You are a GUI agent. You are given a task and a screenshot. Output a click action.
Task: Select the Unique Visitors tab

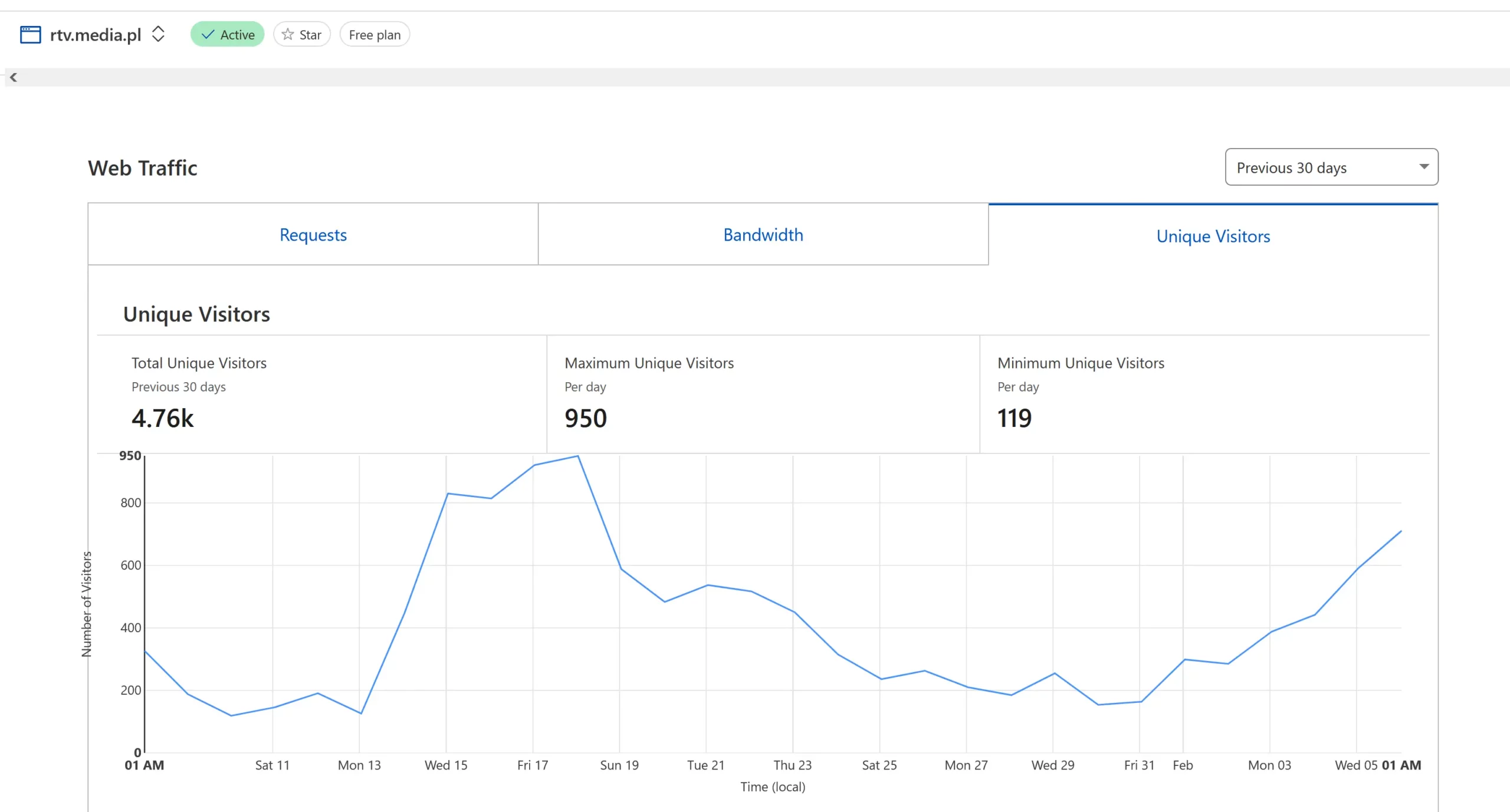[1213, 236]
